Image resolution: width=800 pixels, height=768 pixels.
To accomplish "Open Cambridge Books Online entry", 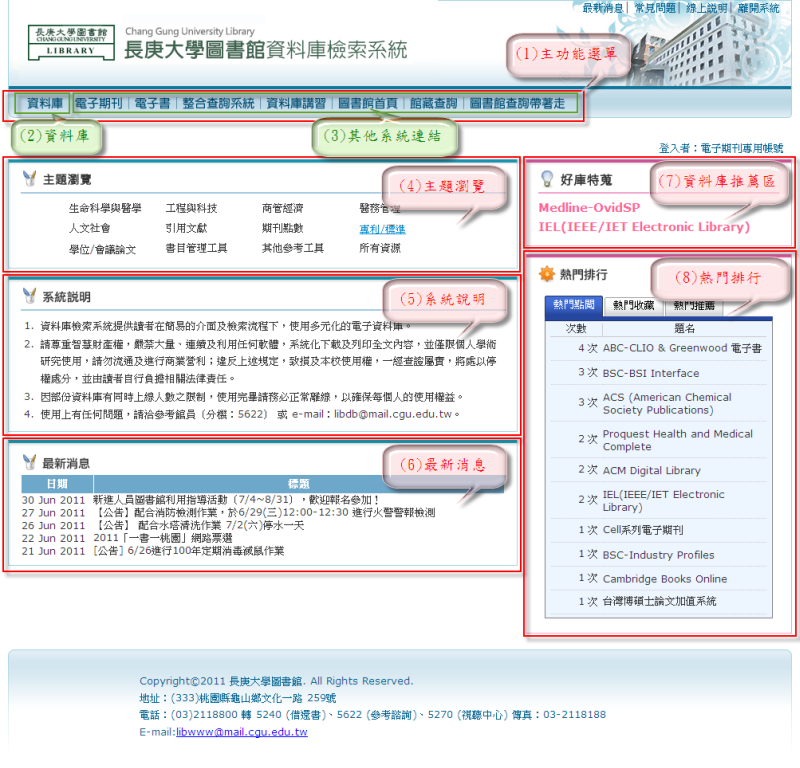I will pos(665,579).
